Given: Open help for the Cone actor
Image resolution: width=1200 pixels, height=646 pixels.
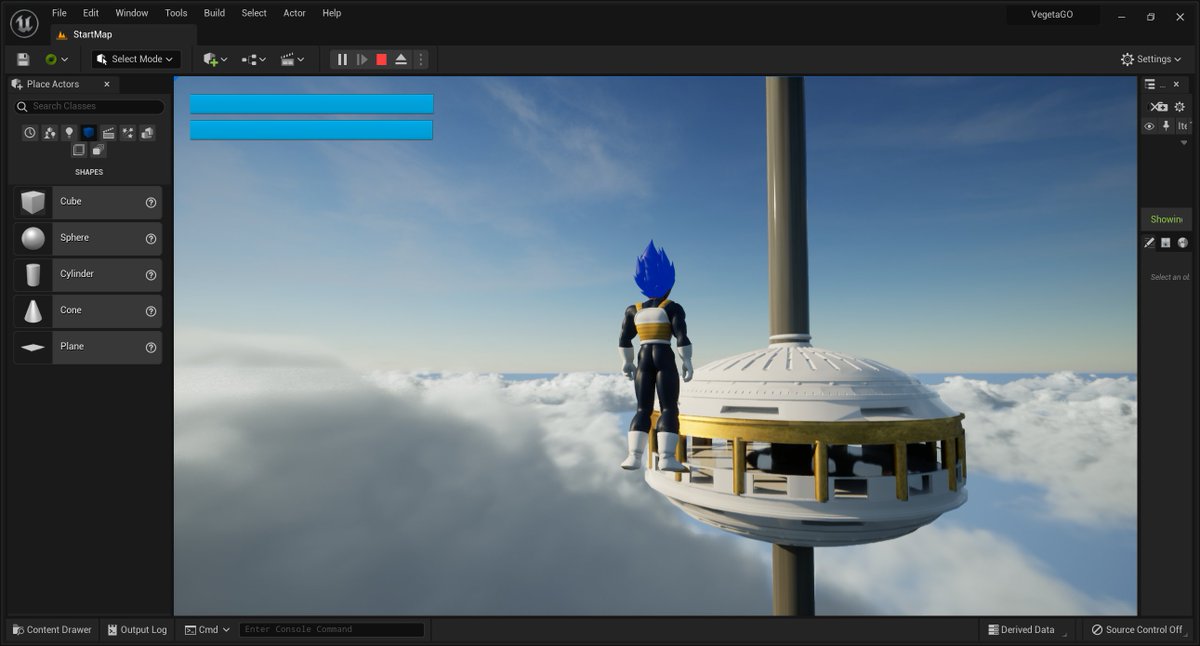Looking at the screenshot, I should (x=151, y=311).
